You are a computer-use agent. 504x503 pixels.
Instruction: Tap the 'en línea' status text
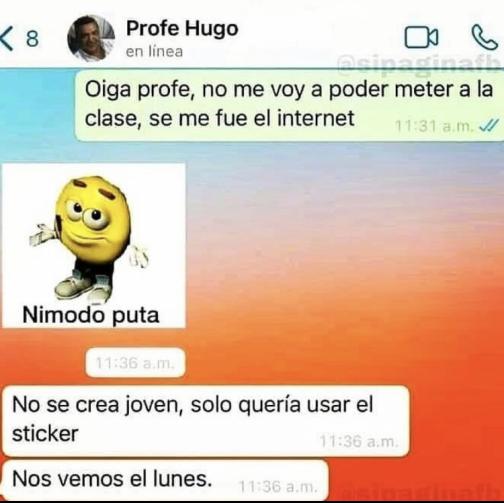154,52
